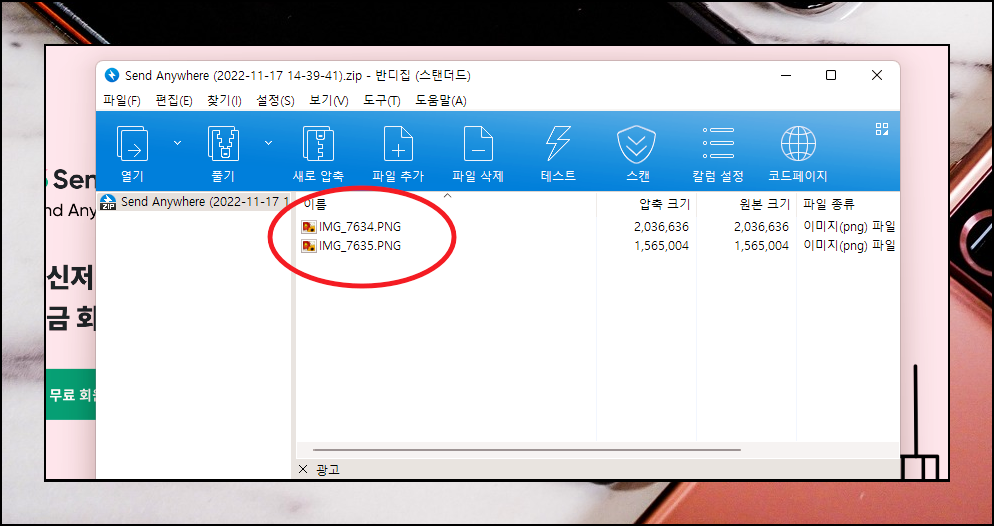Open the 보기(V) menu

328,101
